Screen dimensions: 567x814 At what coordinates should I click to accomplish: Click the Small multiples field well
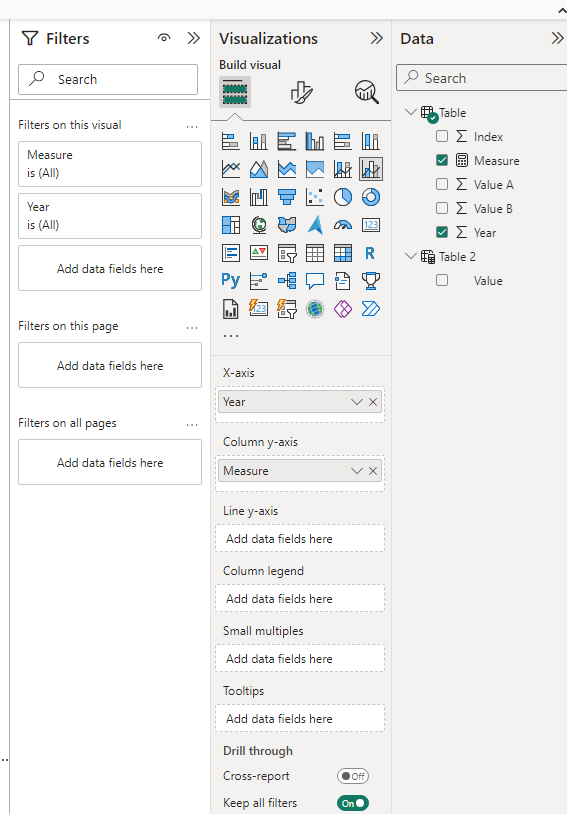coord(300,659)
